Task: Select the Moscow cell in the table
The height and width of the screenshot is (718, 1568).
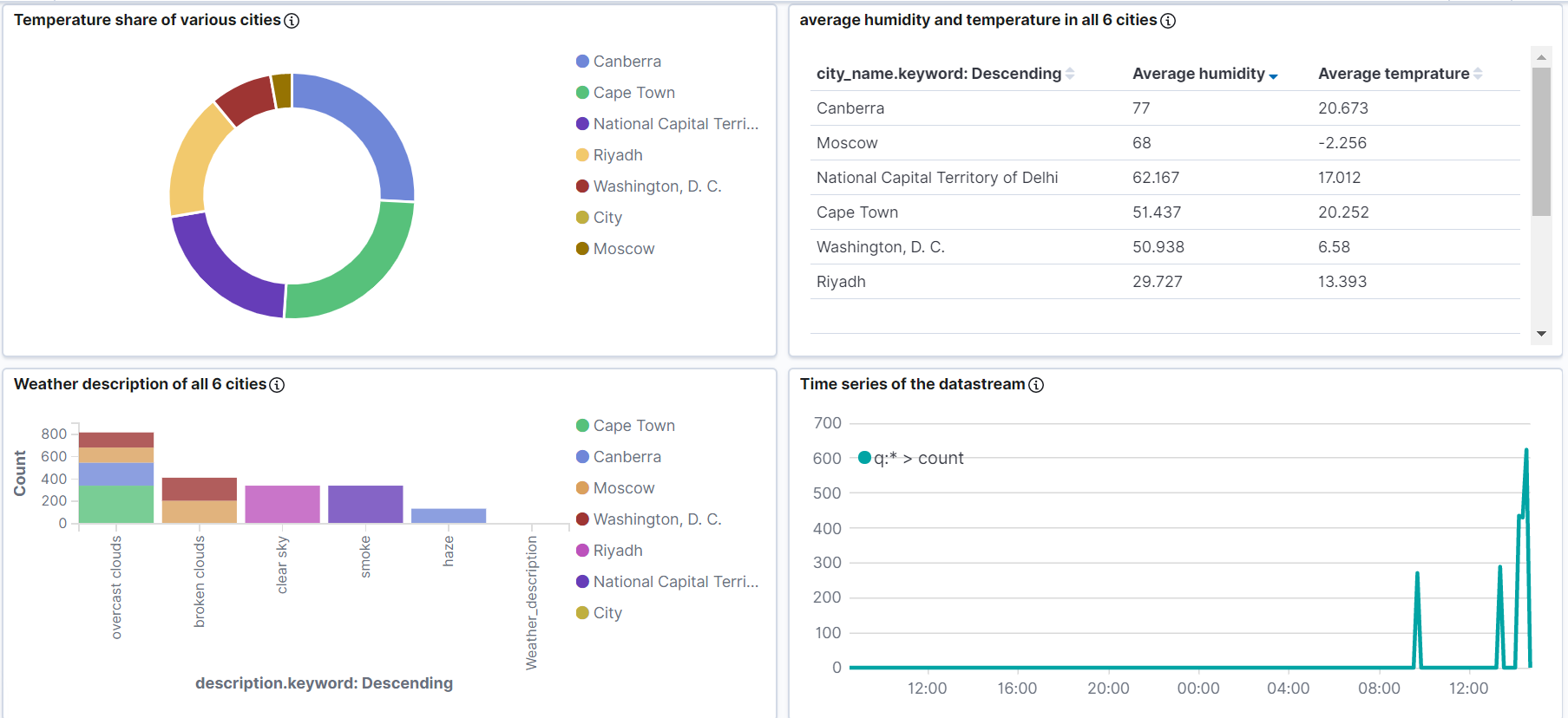Action: 847,143
